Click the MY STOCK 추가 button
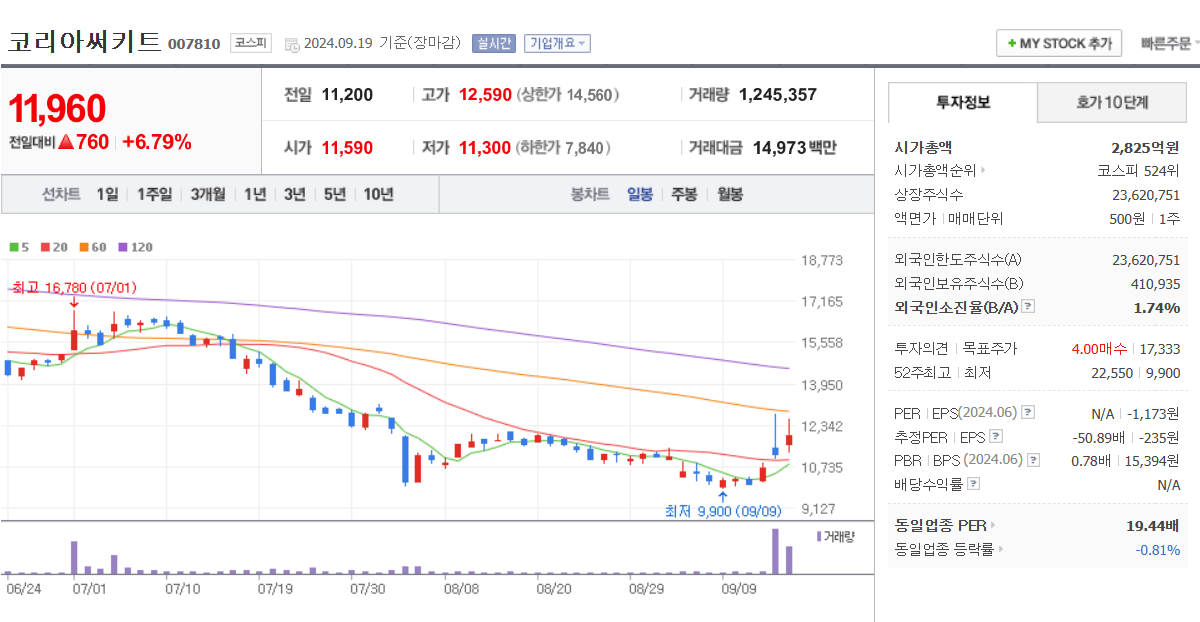Screen dimensions: 1200x622 pos(1059,44)
